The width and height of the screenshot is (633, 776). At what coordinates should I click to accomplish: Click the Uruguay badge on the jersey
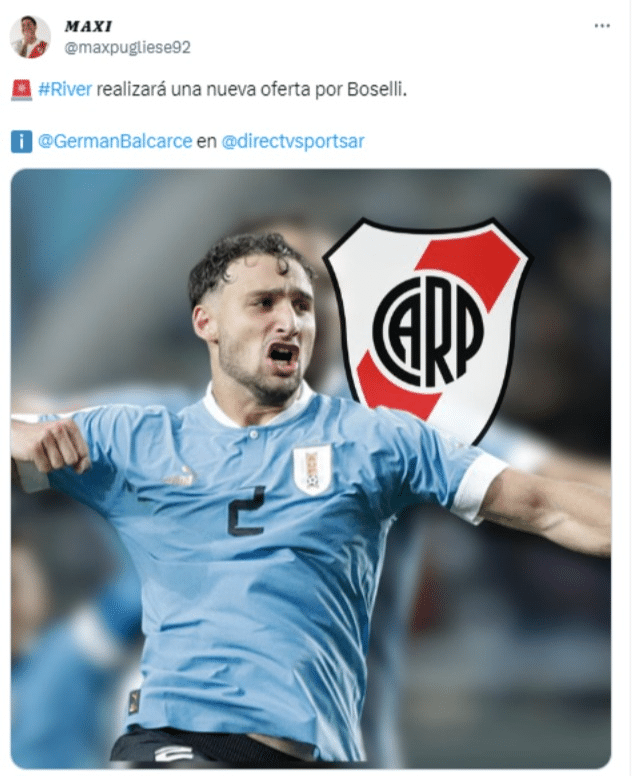pyautogui.click(x=312, y=469)
